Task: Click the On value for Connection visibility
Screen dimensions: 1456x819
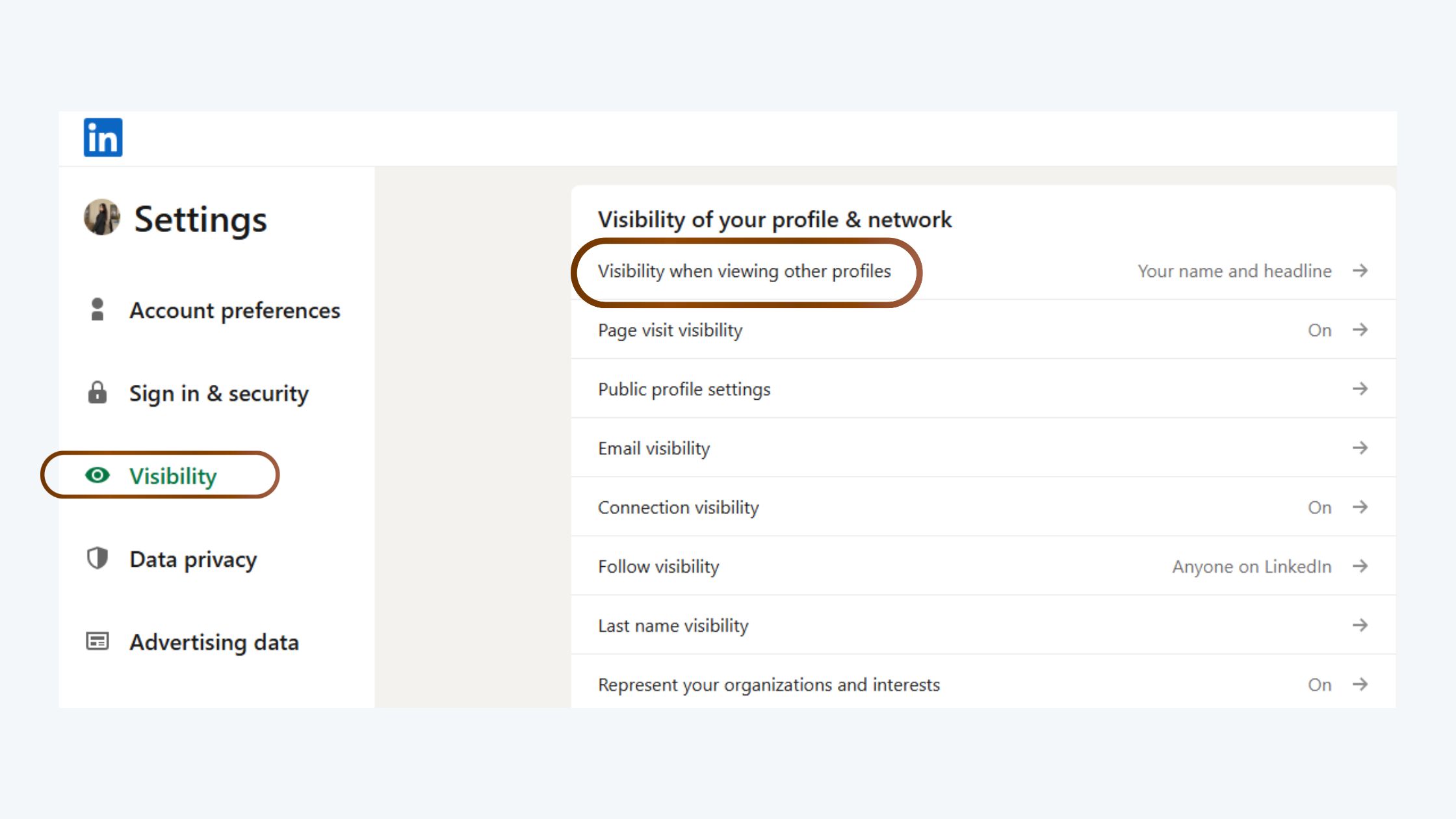Action: click(1319, 508)
